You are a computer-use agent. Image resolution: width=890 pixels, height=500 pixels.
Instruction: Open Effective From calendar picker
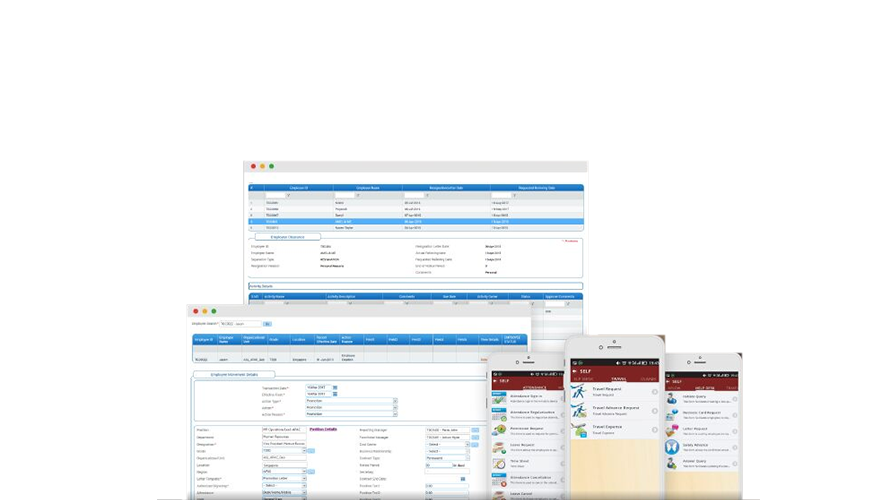[x=335, y=394]
